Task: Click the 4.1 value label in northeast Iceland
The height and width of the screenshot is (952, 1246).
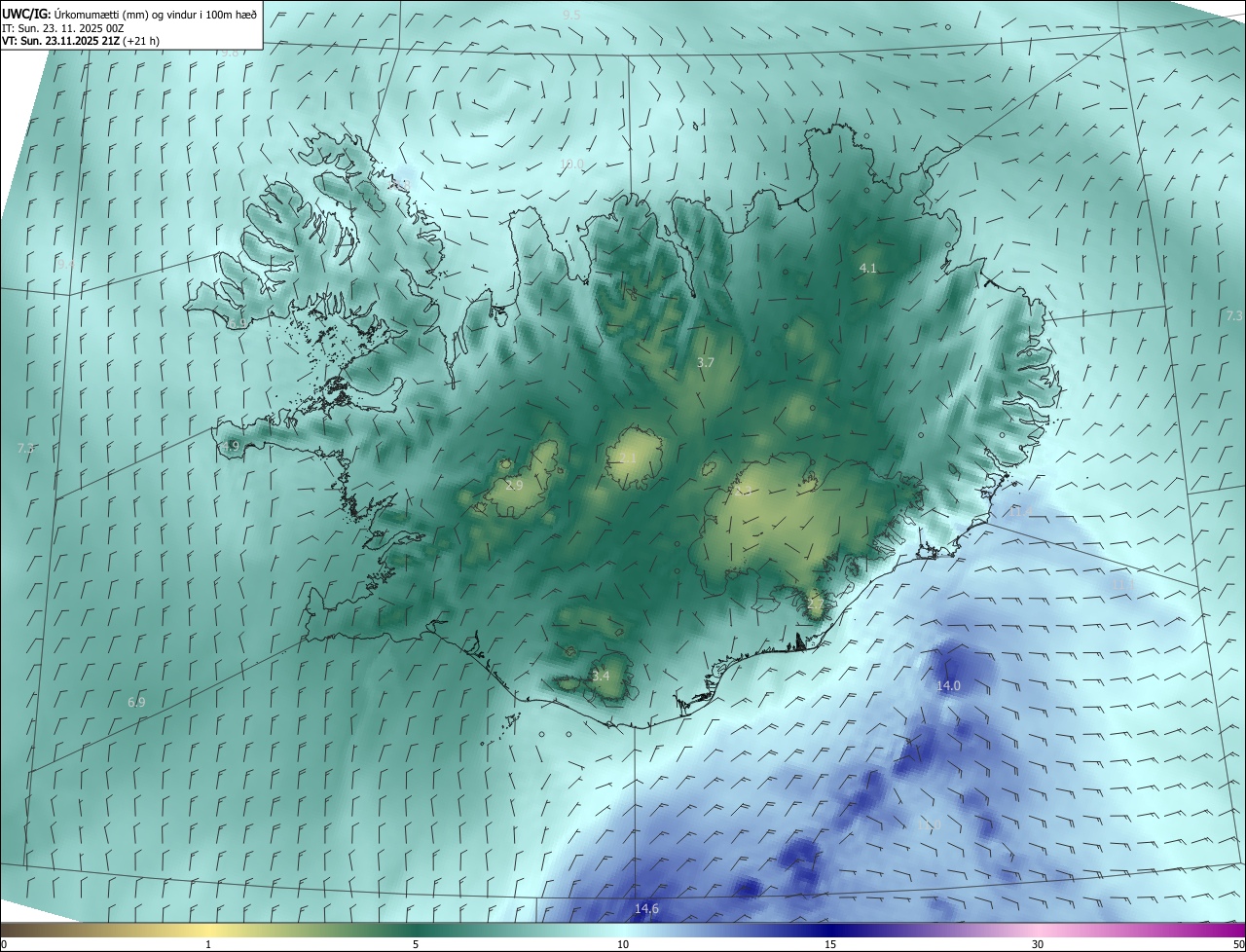Action: coord(867,268)
